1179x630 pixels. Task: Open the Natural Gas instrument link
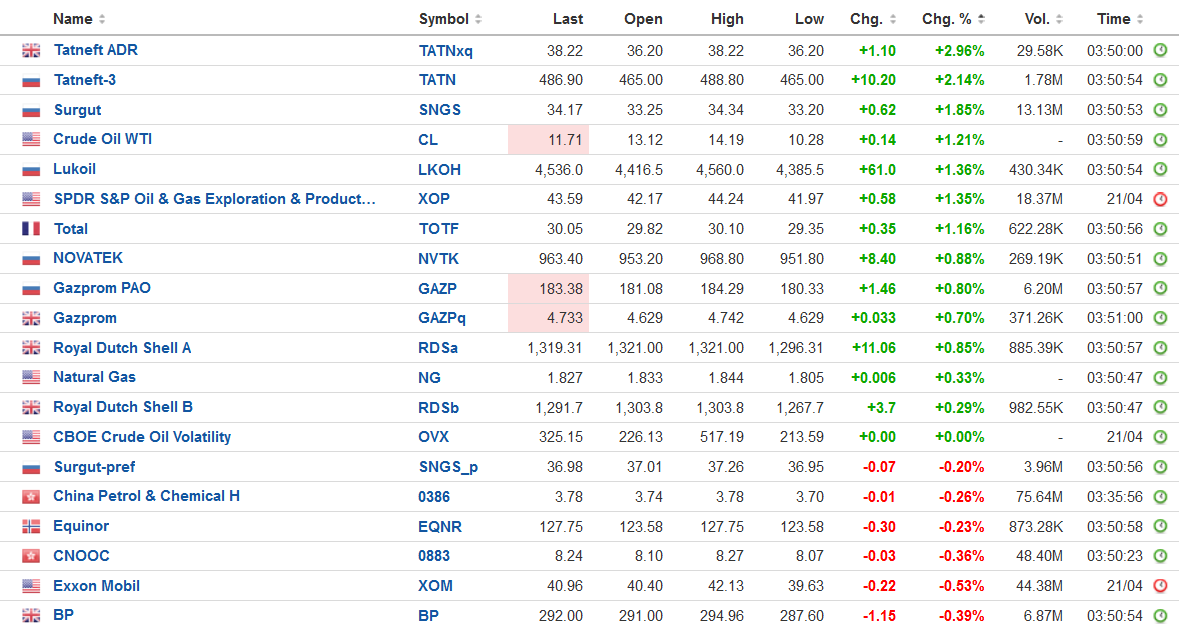tap(94, 377)
